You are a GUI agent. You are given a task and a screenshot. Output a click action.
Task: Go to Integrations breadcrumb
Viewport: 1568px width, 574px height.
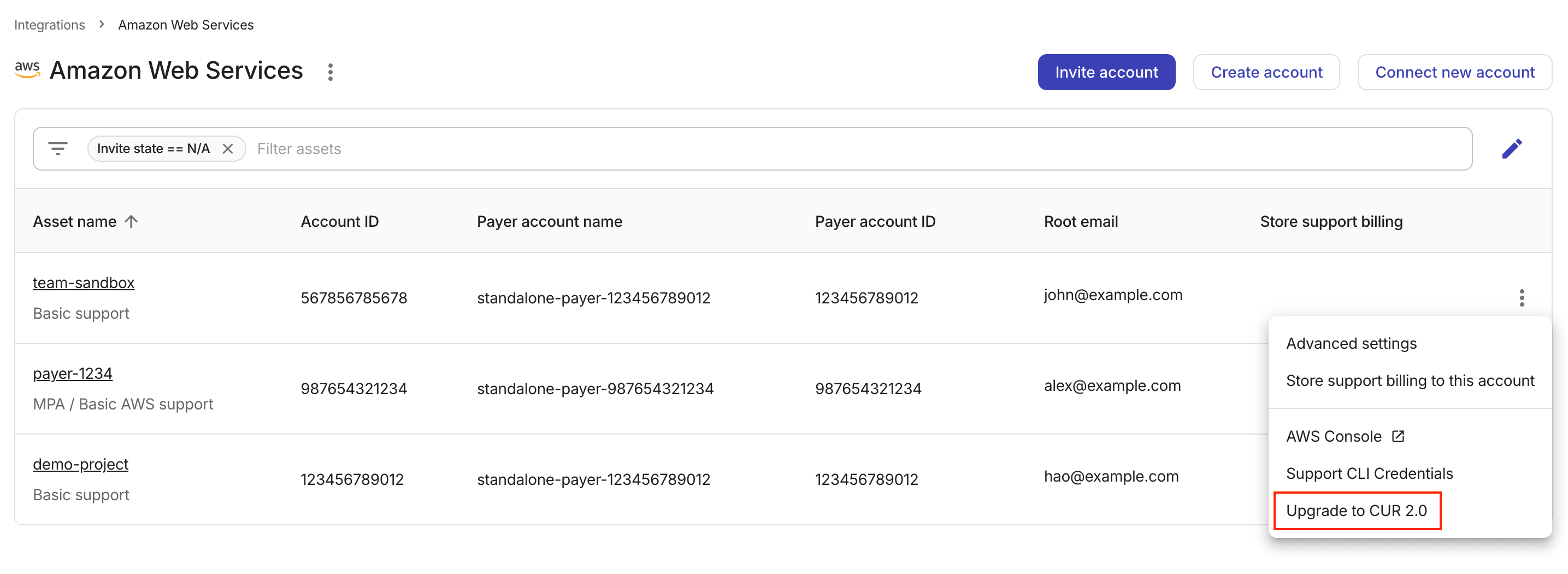[49, 25]
